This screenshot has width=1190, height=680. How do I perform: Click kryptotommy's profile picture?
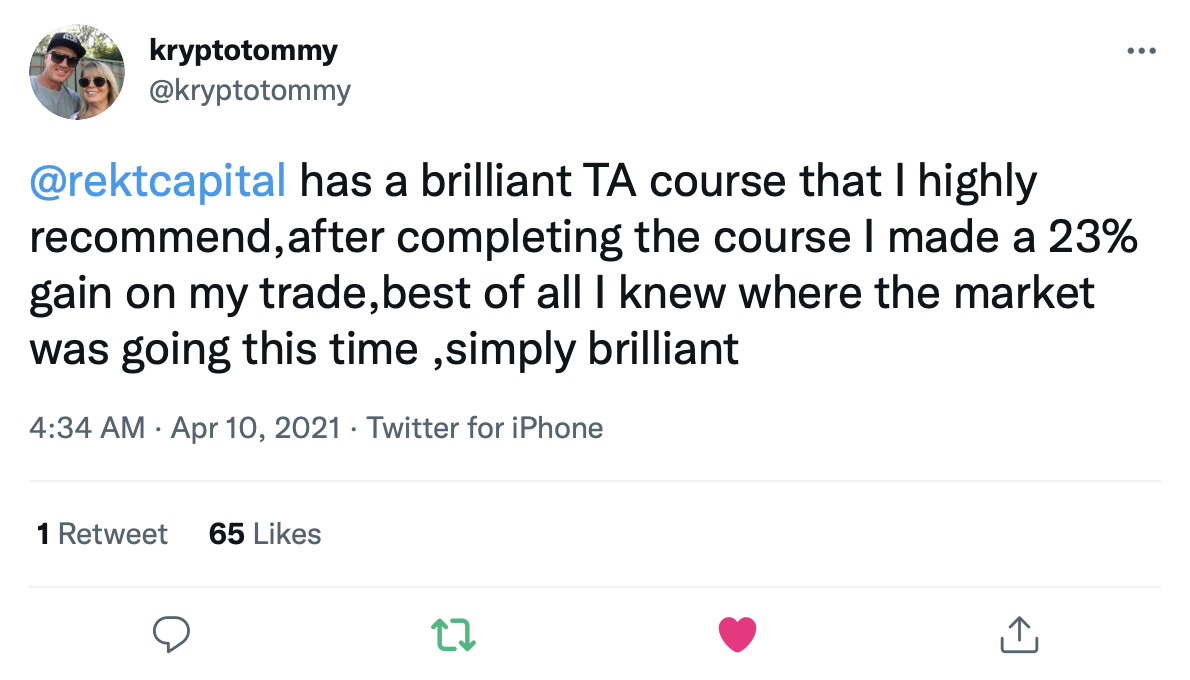(x=77, y=72)
